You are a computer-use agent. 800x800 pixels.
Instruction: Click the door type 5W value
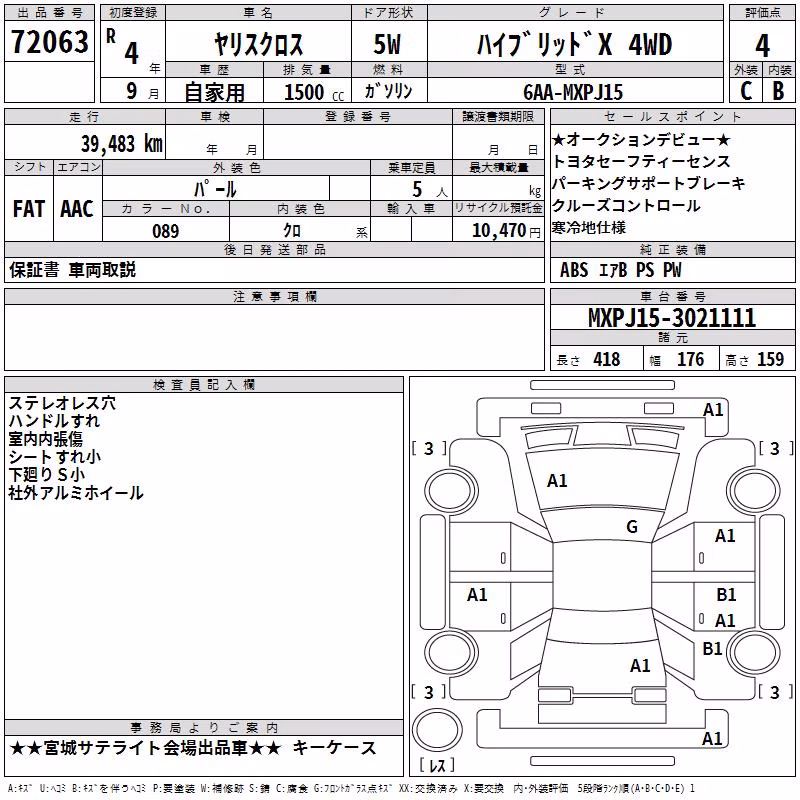(387, 44)
